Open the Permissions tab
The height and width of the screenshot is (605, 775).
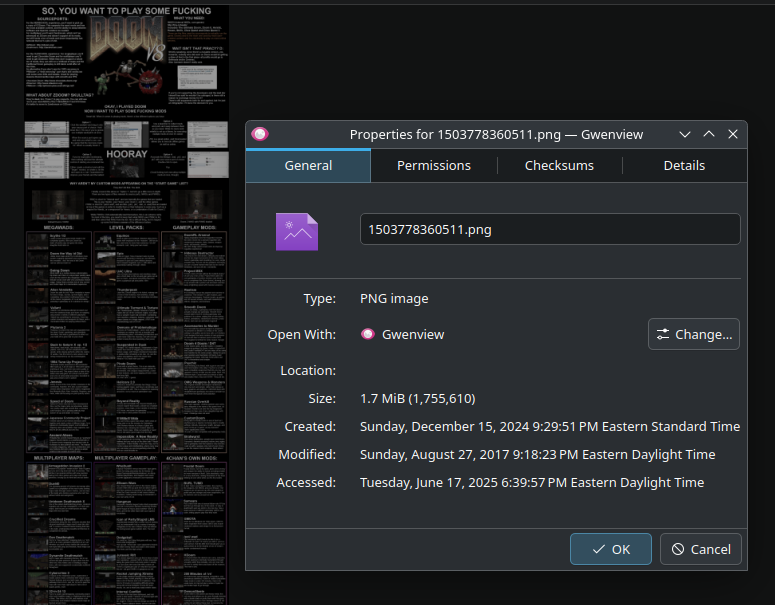tap(433, 166)
